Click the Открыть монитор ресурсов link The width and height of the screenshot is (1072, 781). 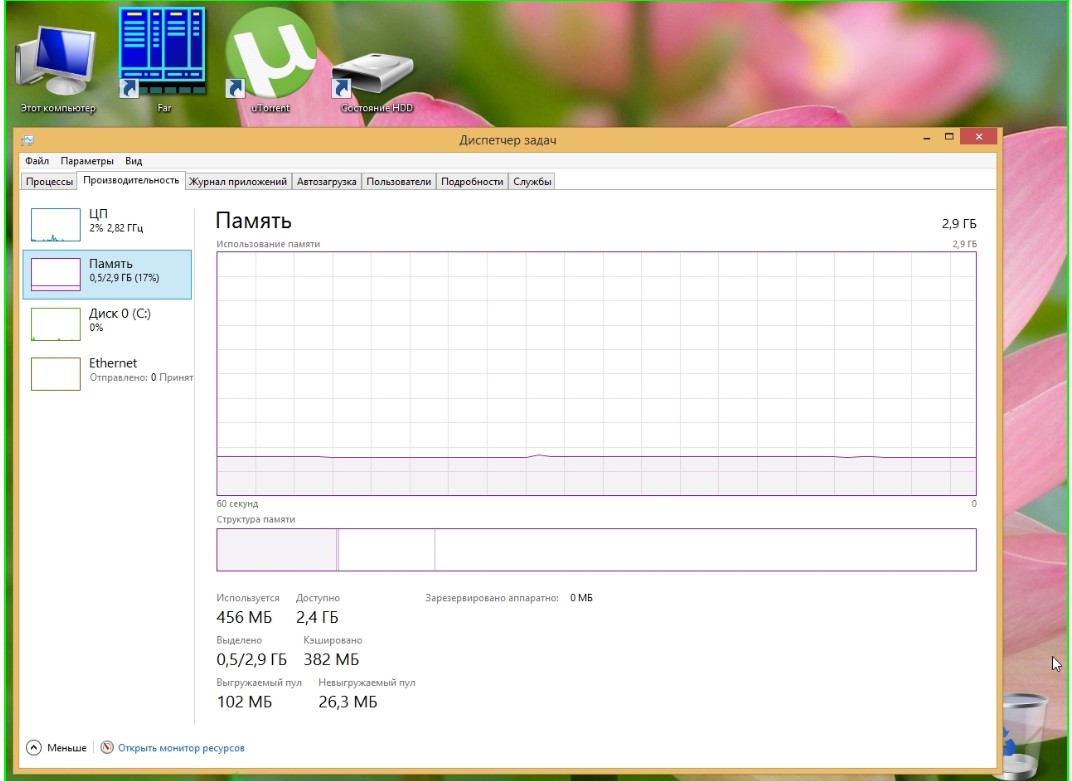[x=181, y=748]
